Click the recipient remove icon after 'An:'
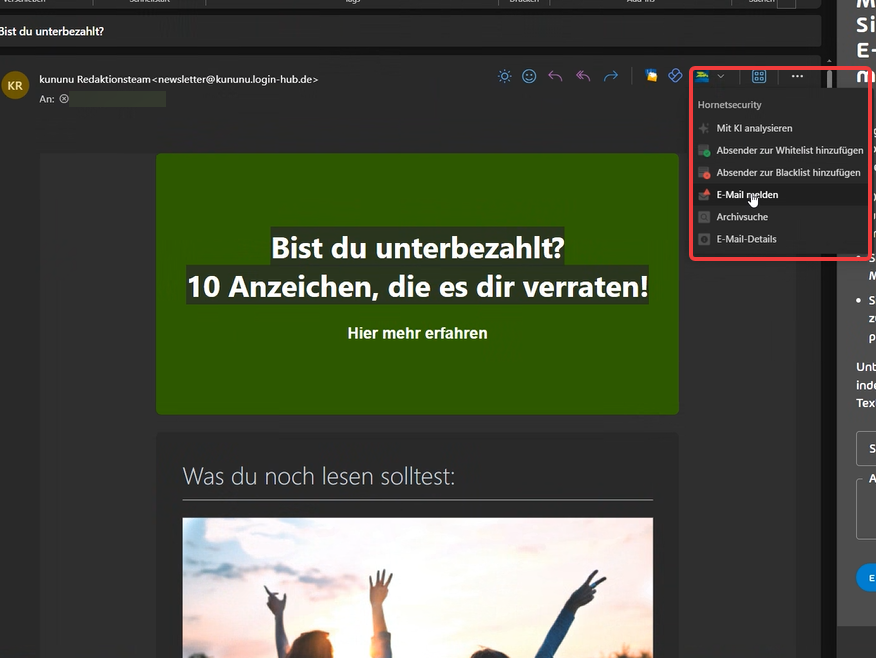 point(64,99)
